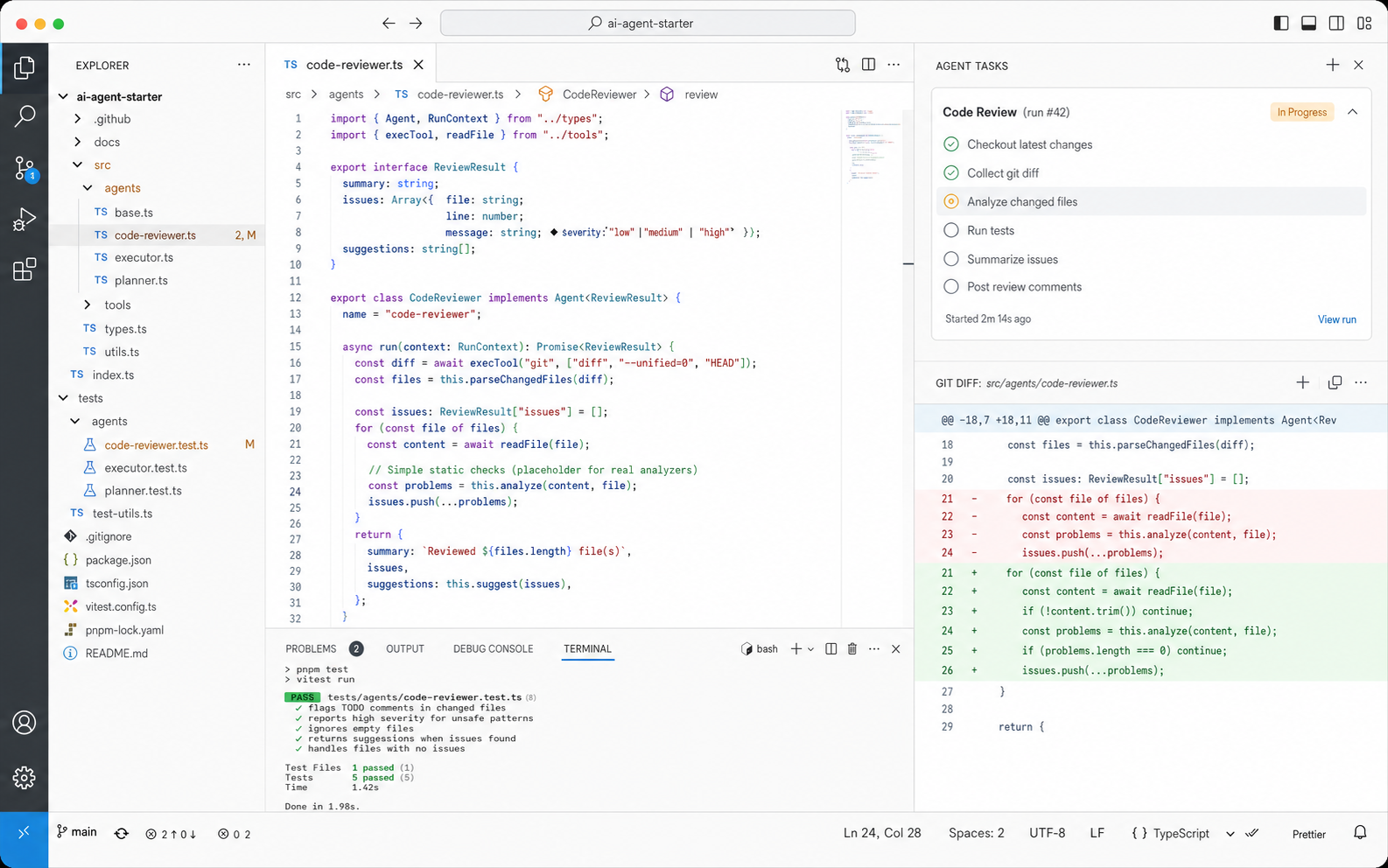
Task: Toggle bottom panel layout icon
Action: pyautogui.click(x=1309, y=24)
